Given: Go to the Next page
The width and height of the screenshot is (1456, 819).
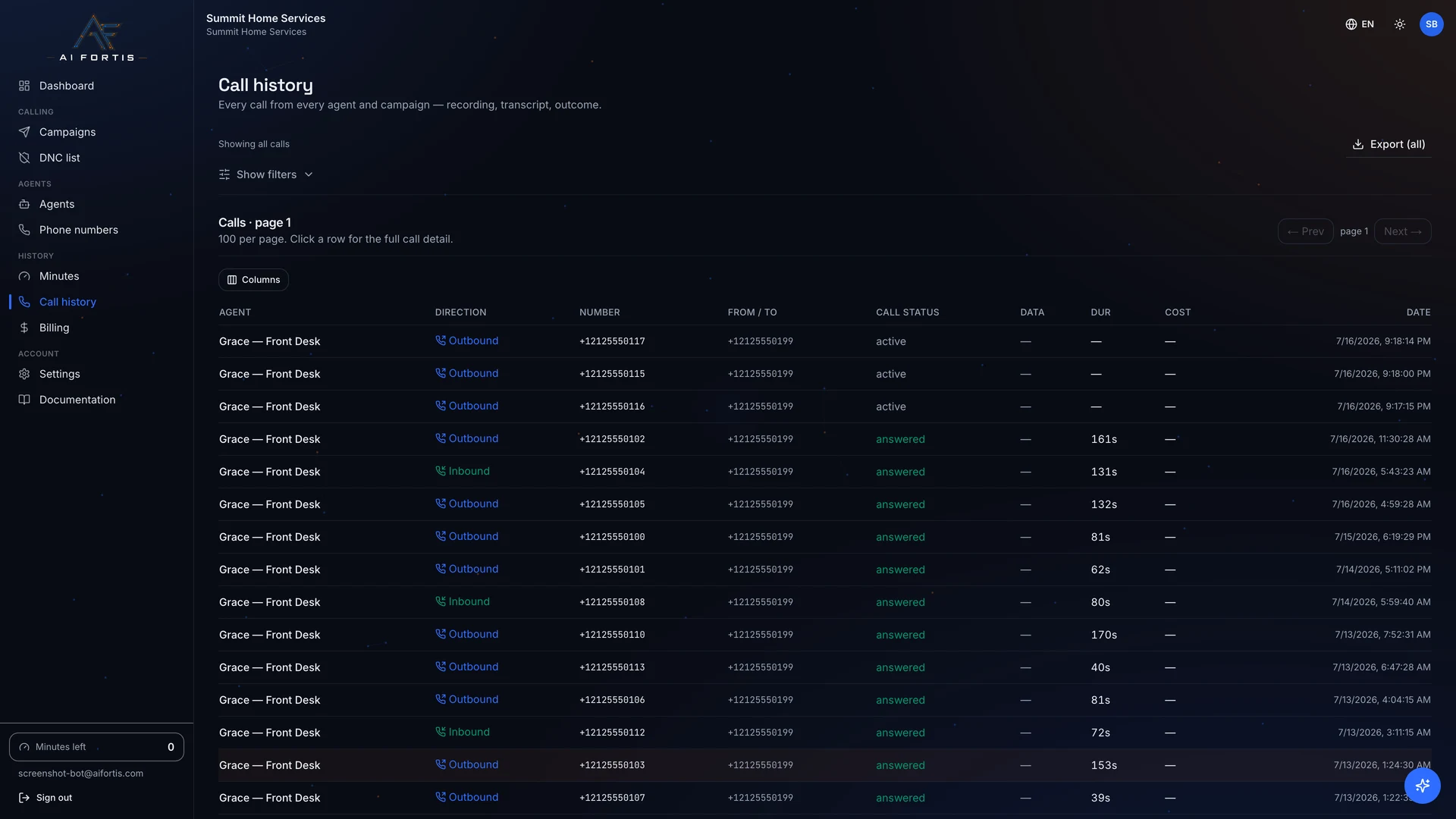Looking at the screenshot, I should pos(1402,231).
